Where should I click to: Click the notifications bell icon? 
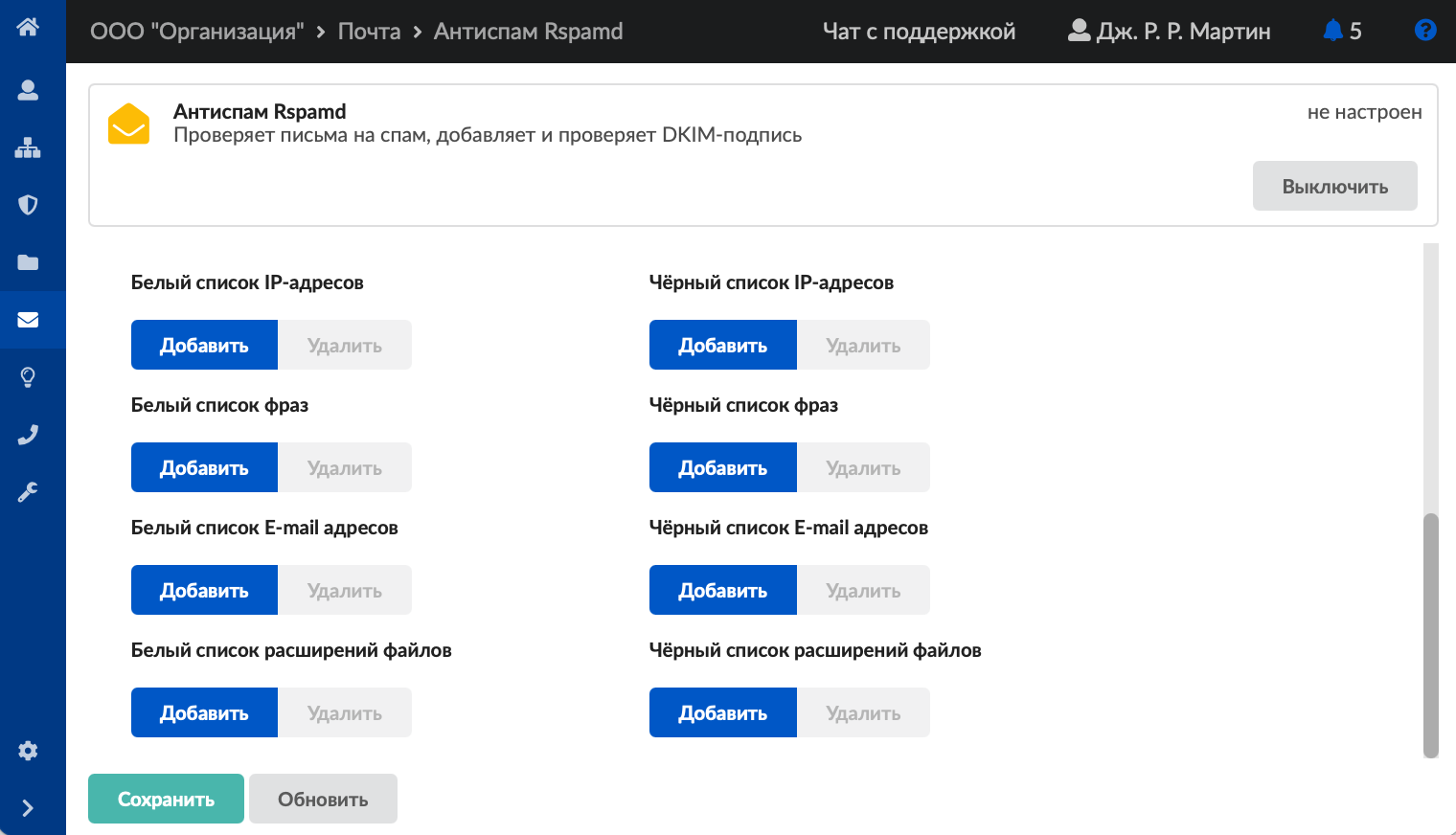click(x=1332, y=31)
